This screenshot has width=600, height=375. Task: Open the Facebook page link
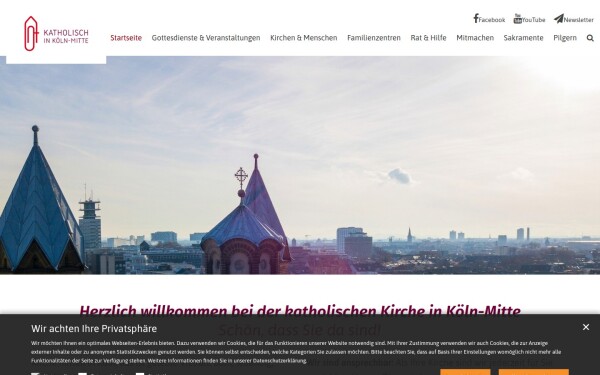point(489,19)
